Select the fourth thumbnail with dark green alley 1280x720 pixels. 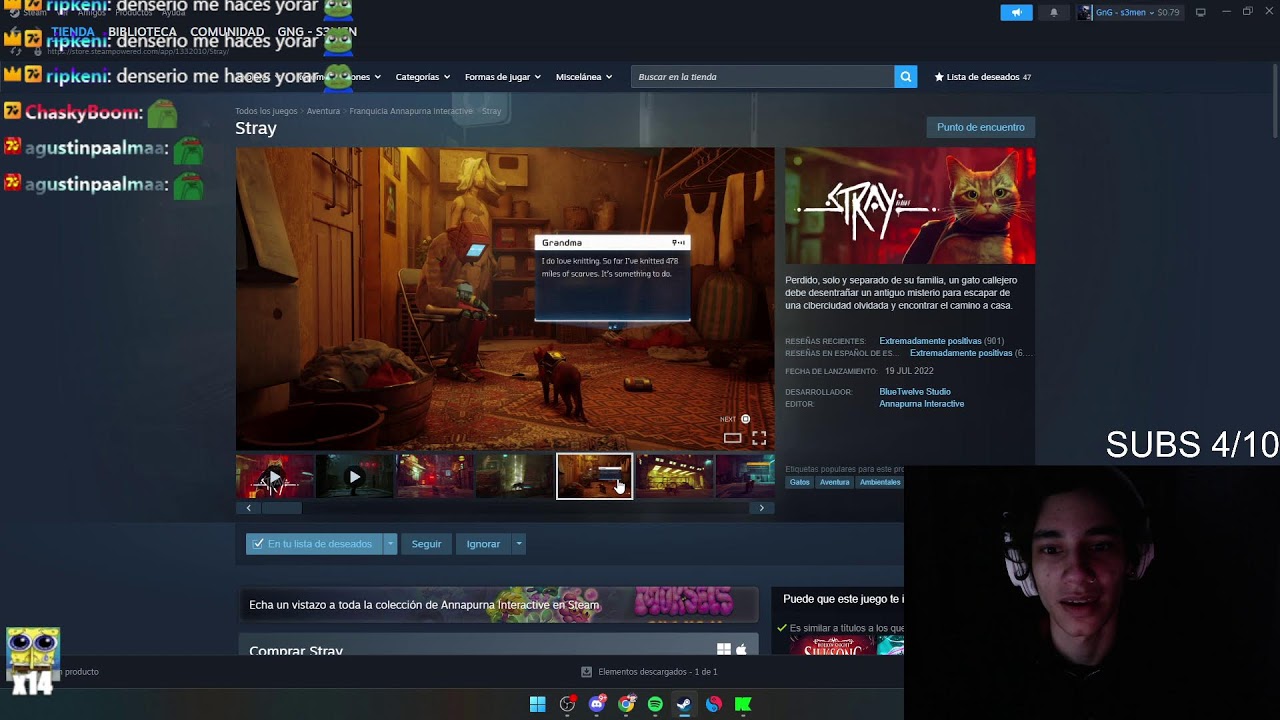click(515, 477)
